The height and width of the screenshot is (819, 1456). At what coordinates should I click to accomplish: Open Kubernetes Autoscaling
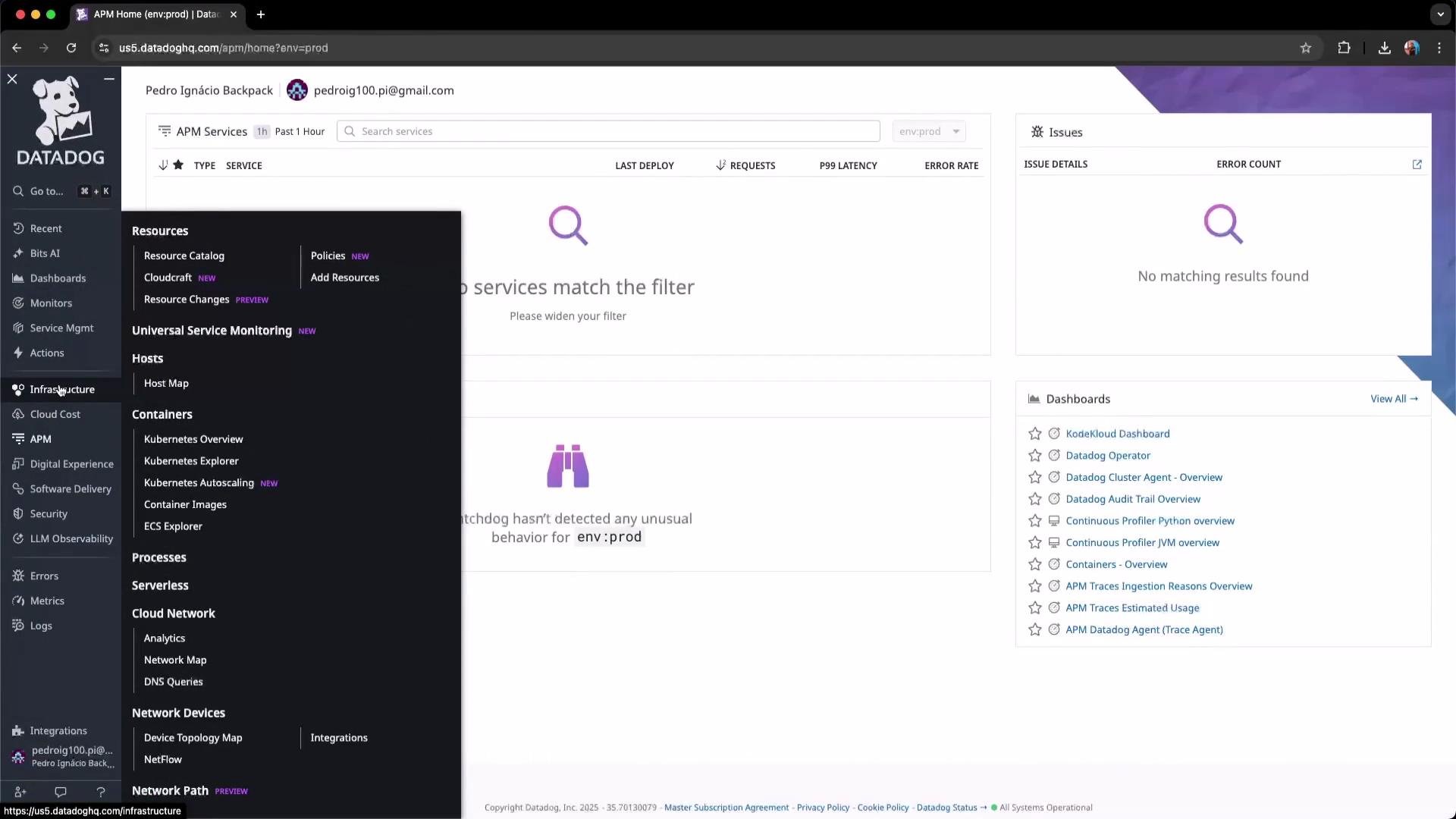point(199,483)
